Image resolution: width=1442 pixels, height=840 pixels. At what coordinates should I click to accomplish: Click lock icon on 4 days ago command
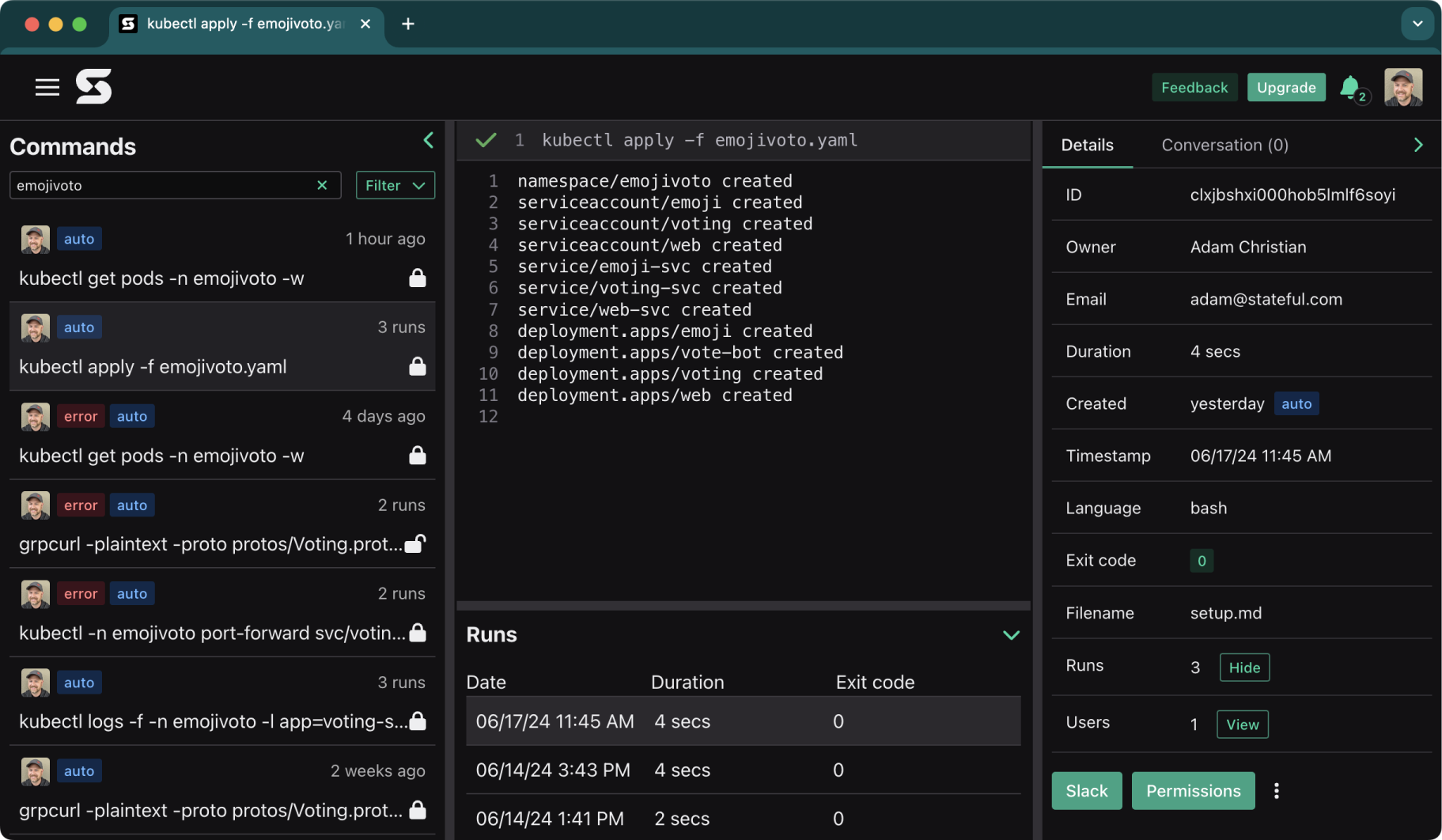click(418, 455)
